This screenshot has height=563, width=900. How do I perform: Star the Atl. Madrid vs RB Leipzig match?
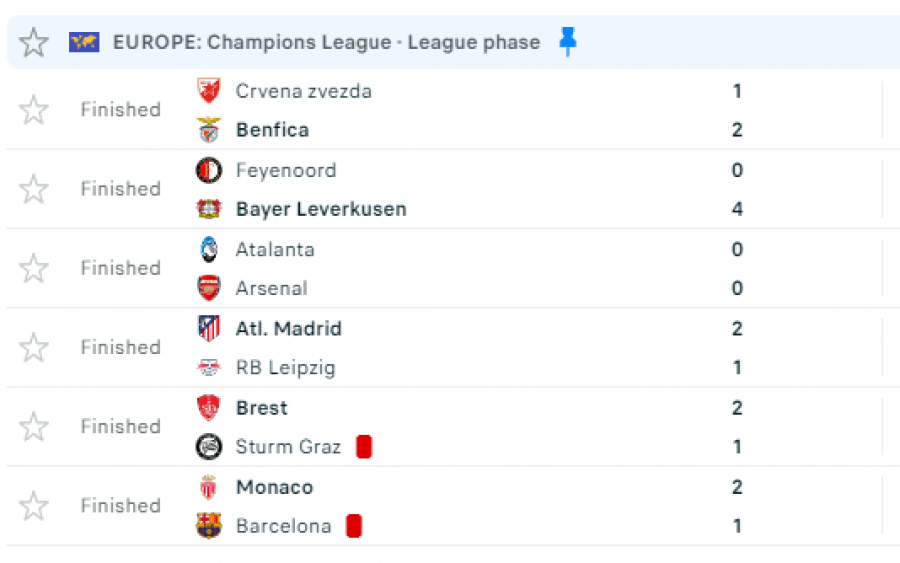[34, 347]
